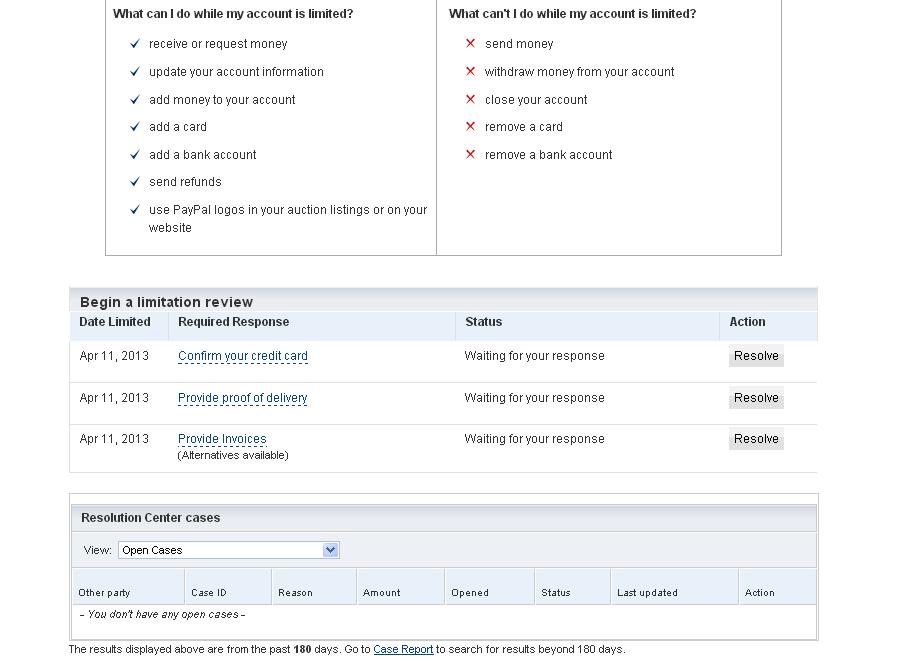
Task: Open the 'Provide Invoices' link
Action: (222, 439)
